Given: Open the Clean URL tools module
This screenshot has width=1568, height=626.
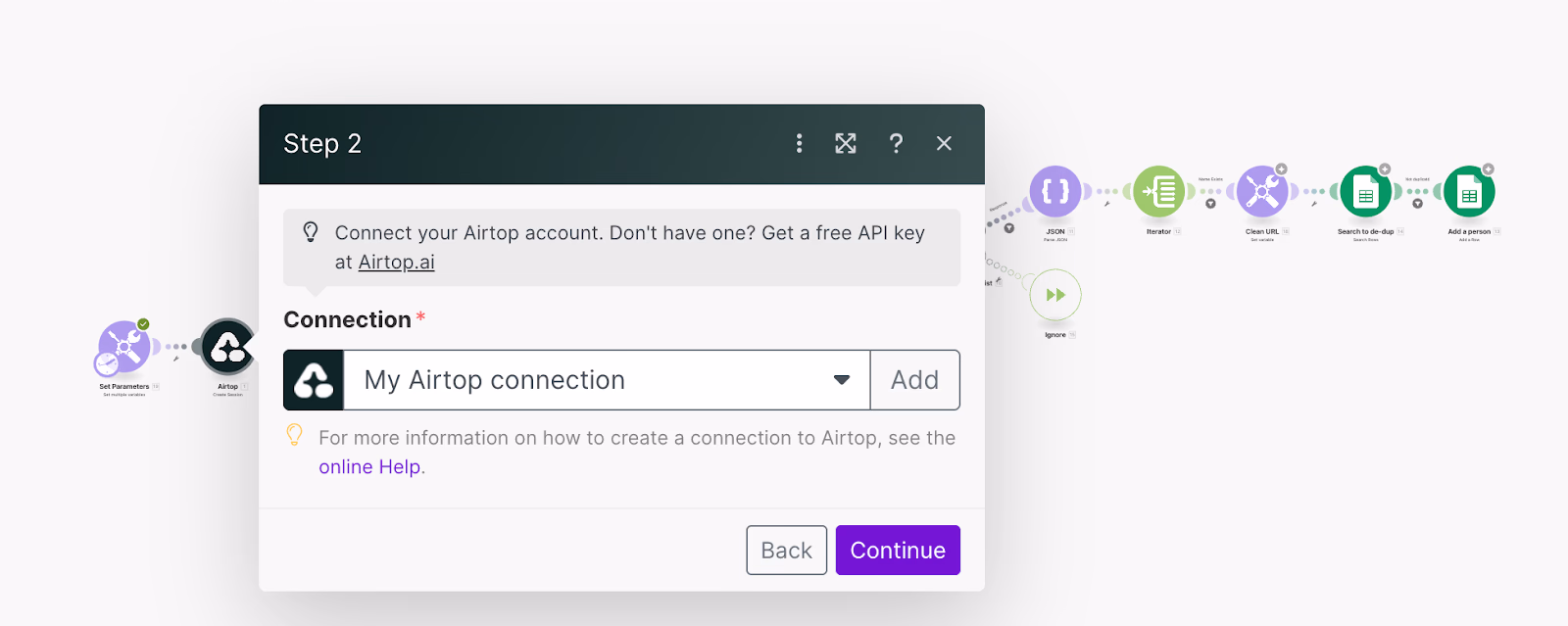Looking at the screenshot, I should pos(1262,191).
